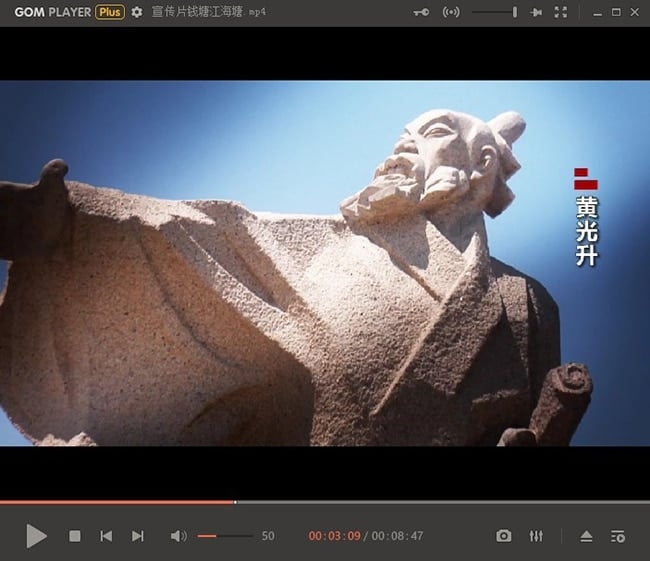Screen dimensions: 650x561
Task: Click the video file title text
Action: pos(209,12)
